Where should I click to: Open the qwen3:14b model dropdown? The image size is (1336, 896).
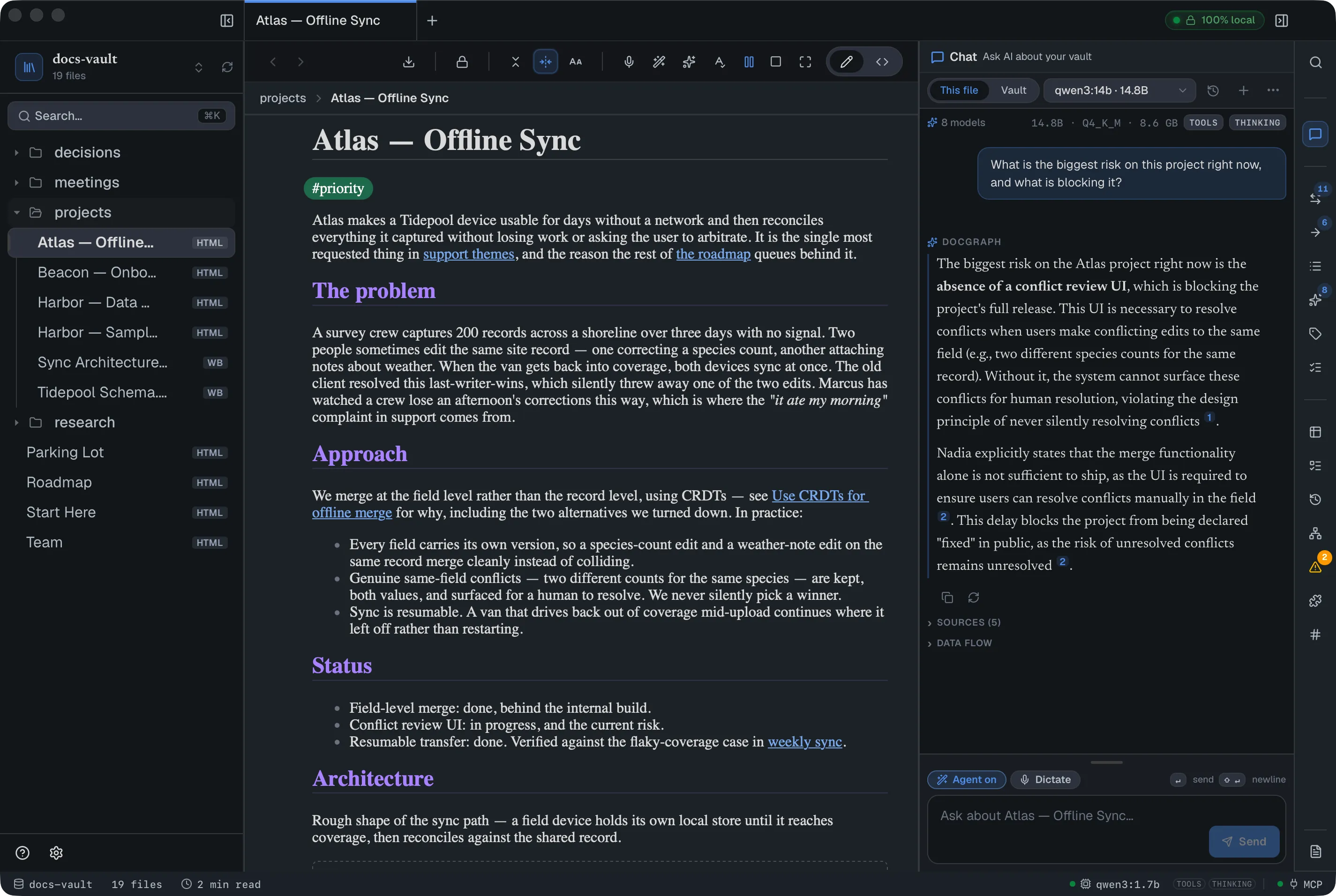pyautogui.click(x=1119, y=90)
